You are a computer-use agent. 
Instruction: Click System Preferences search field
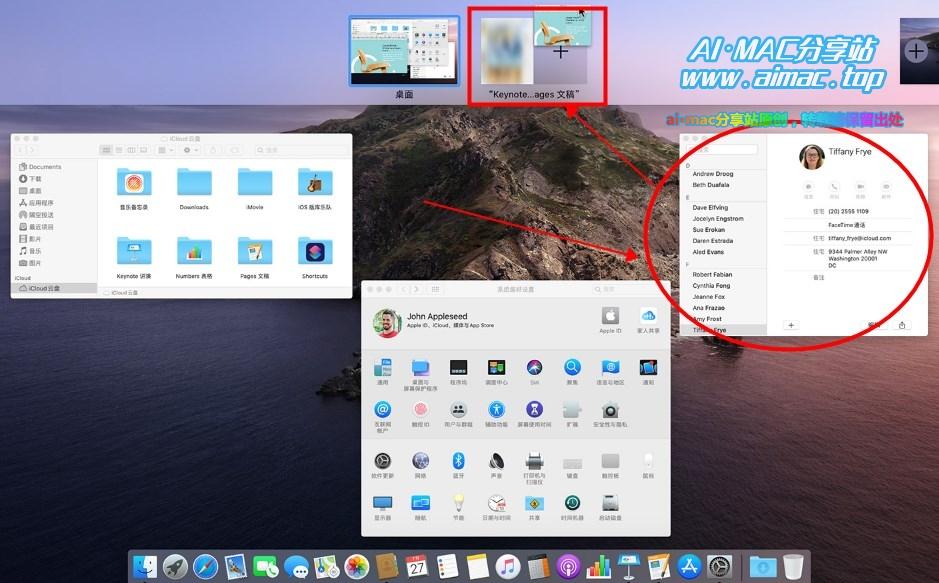pos(628,289)
